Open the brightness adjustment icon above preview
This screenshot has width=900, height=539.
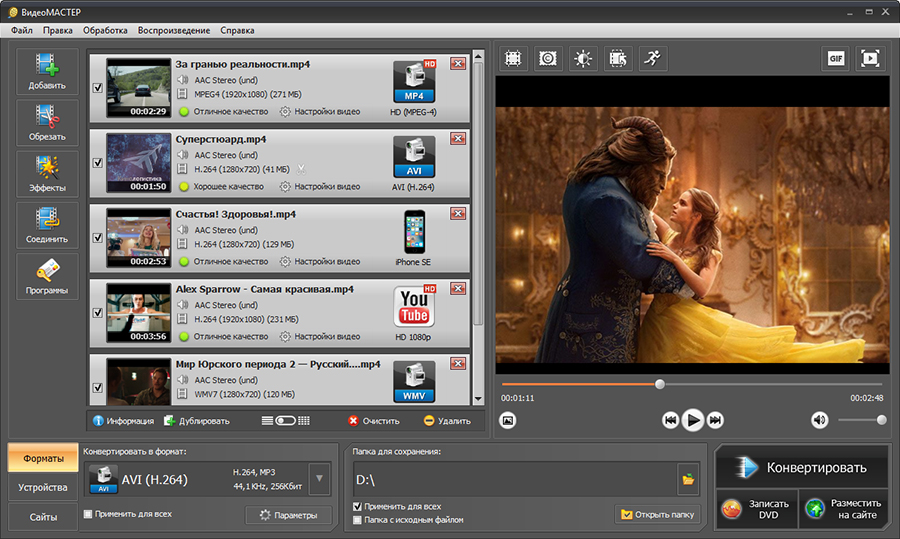pos(583,59)
